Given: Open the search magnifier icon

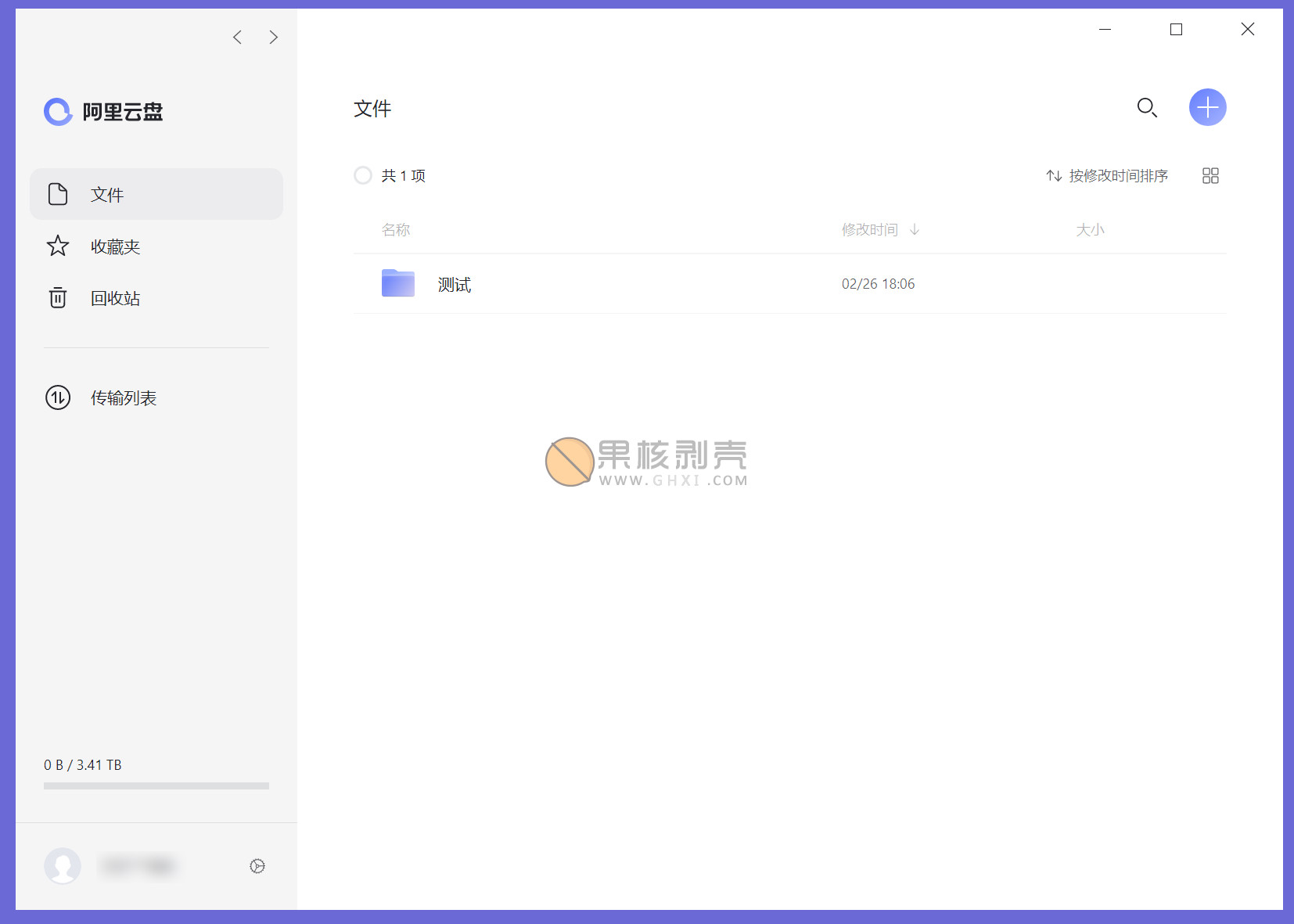Looking at the screenshot, I should point(1147,107).
